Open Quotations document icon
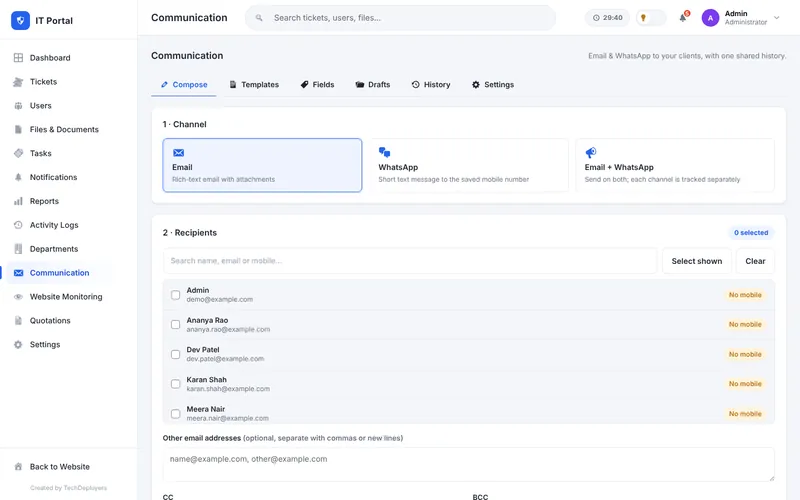 18,320
